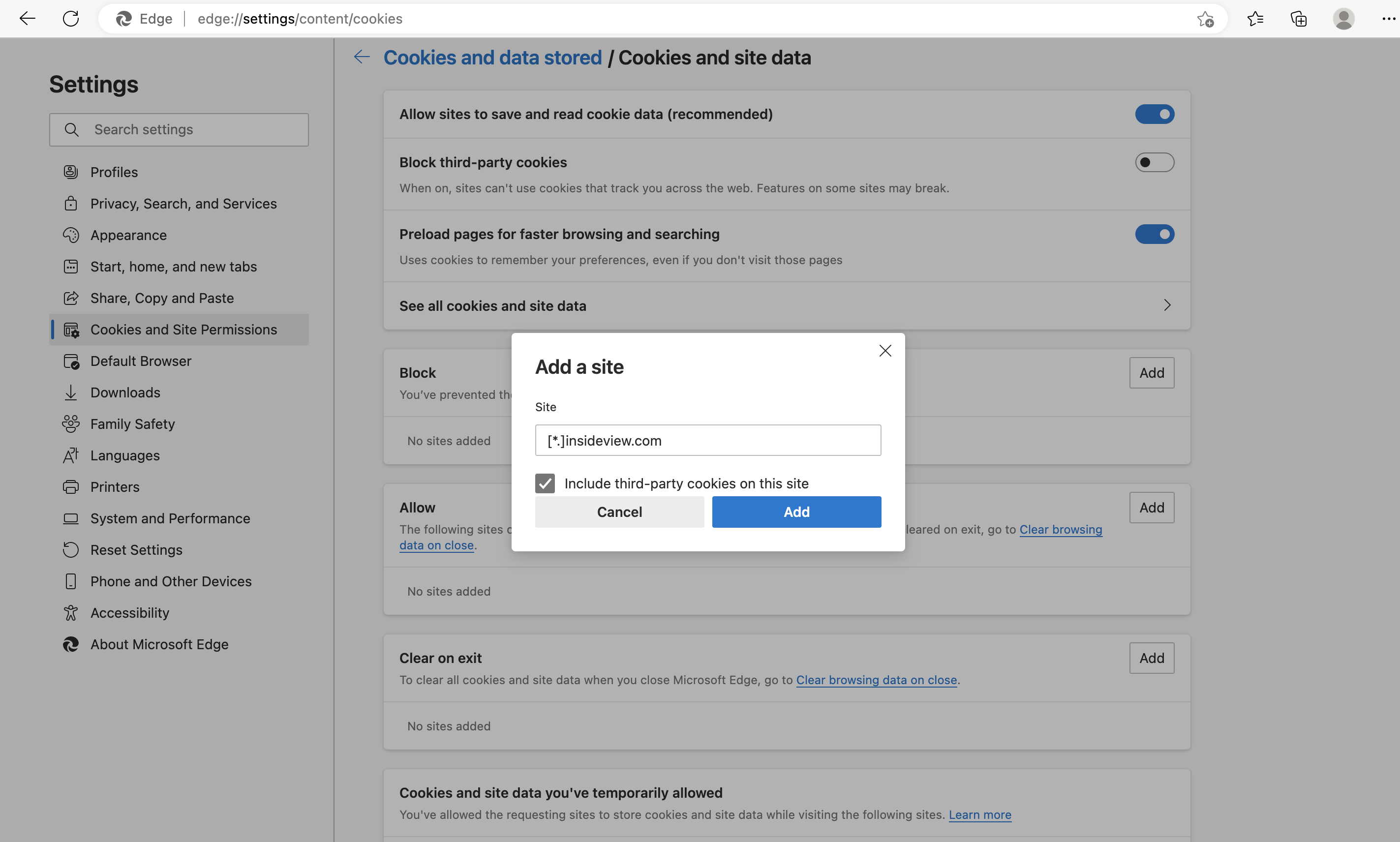Open the Settings and more ellipsis menu
Image resolution: width=1400 pixels, height=842 pixels.
pos(1388,19)
